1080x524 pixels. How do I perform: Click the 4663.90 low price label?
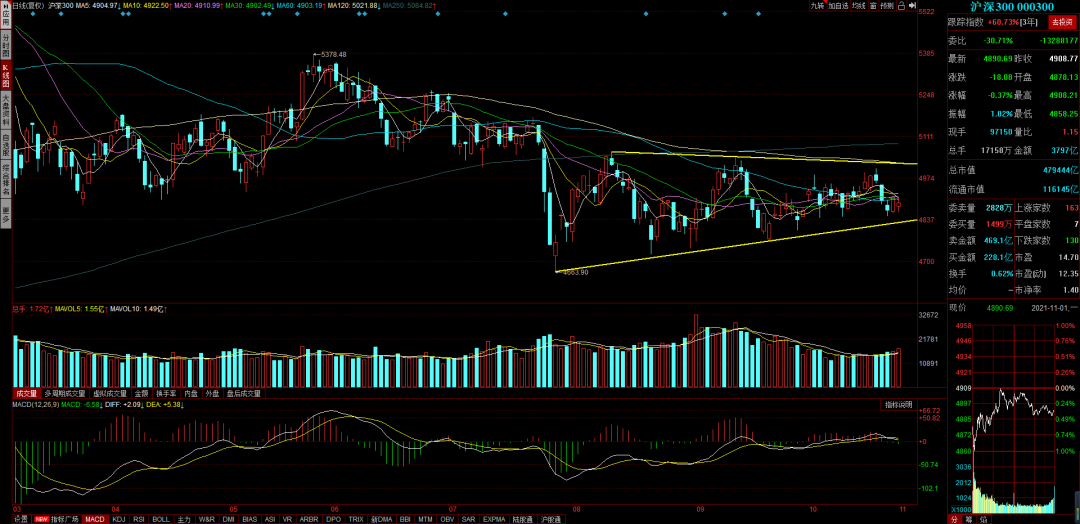[x=575, y=273]
